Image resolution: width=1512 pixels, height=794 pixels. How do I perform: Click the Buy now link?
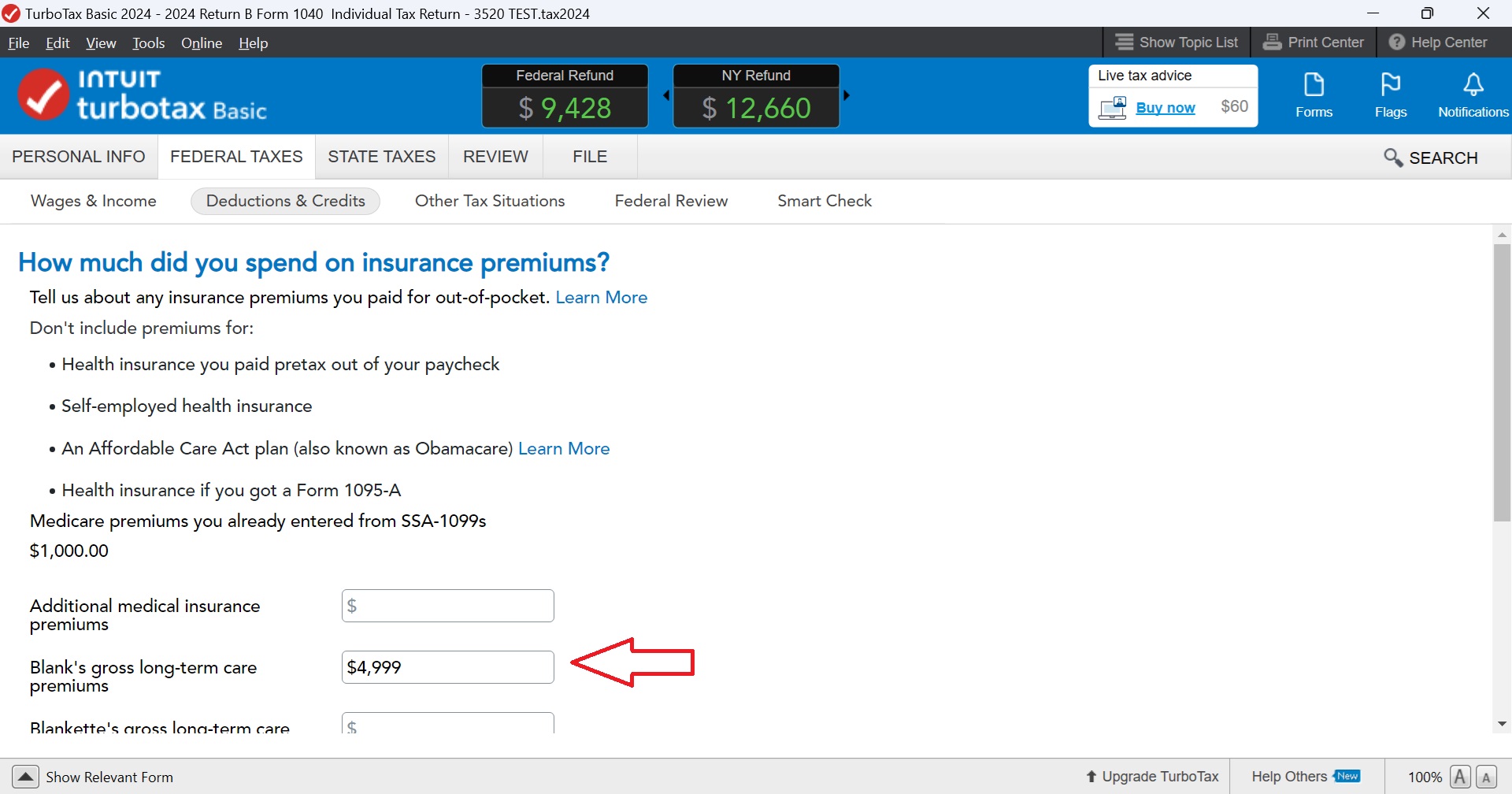pyautogui.click(x=1165, y=108)
